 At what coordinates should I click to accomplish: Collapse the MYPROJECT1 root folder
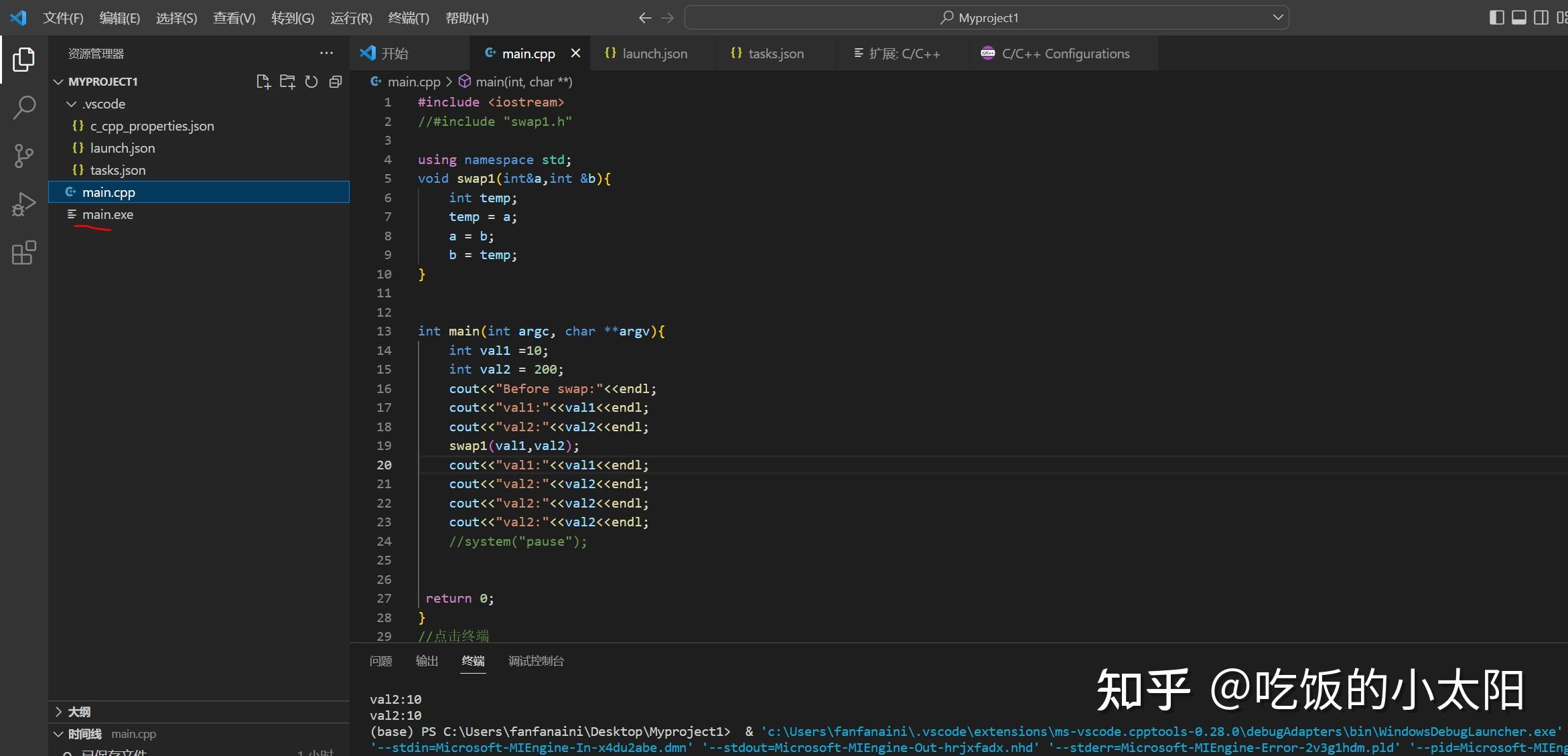click(x=58, y=82)
